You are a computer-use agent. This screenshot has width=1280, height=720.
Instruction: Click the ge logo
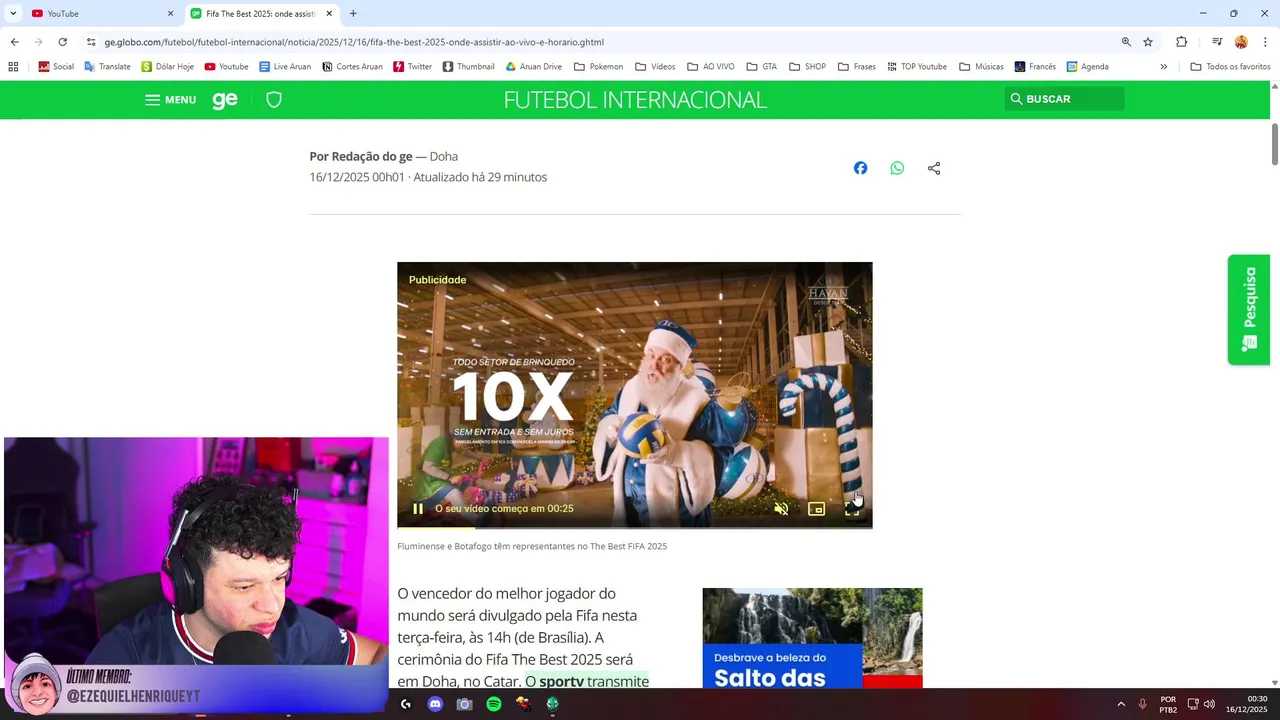(x=225, y=99)
